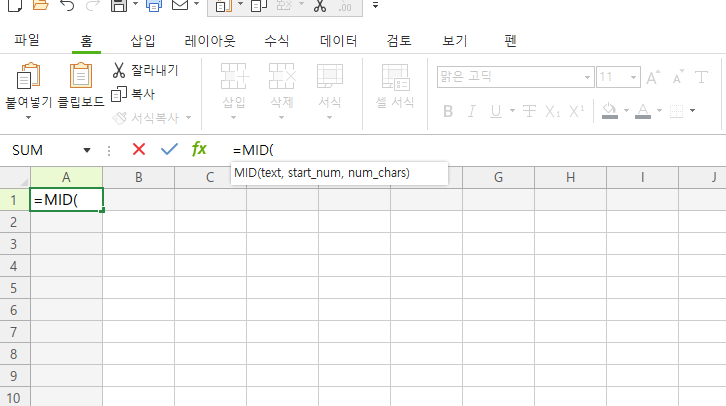The height and width of the screenshot is (406, 726).
Task: Click the increase font size icon
Action: 653,77
